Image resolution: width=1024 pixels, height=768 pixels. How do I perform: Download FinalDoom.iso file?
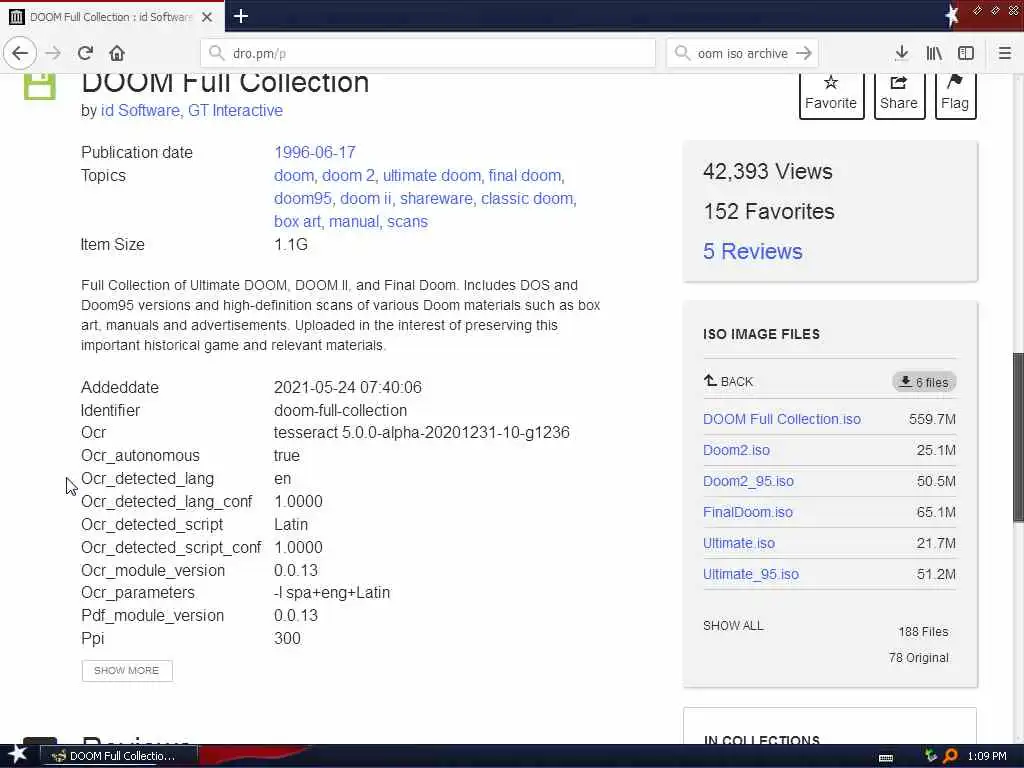coord(748,512)
